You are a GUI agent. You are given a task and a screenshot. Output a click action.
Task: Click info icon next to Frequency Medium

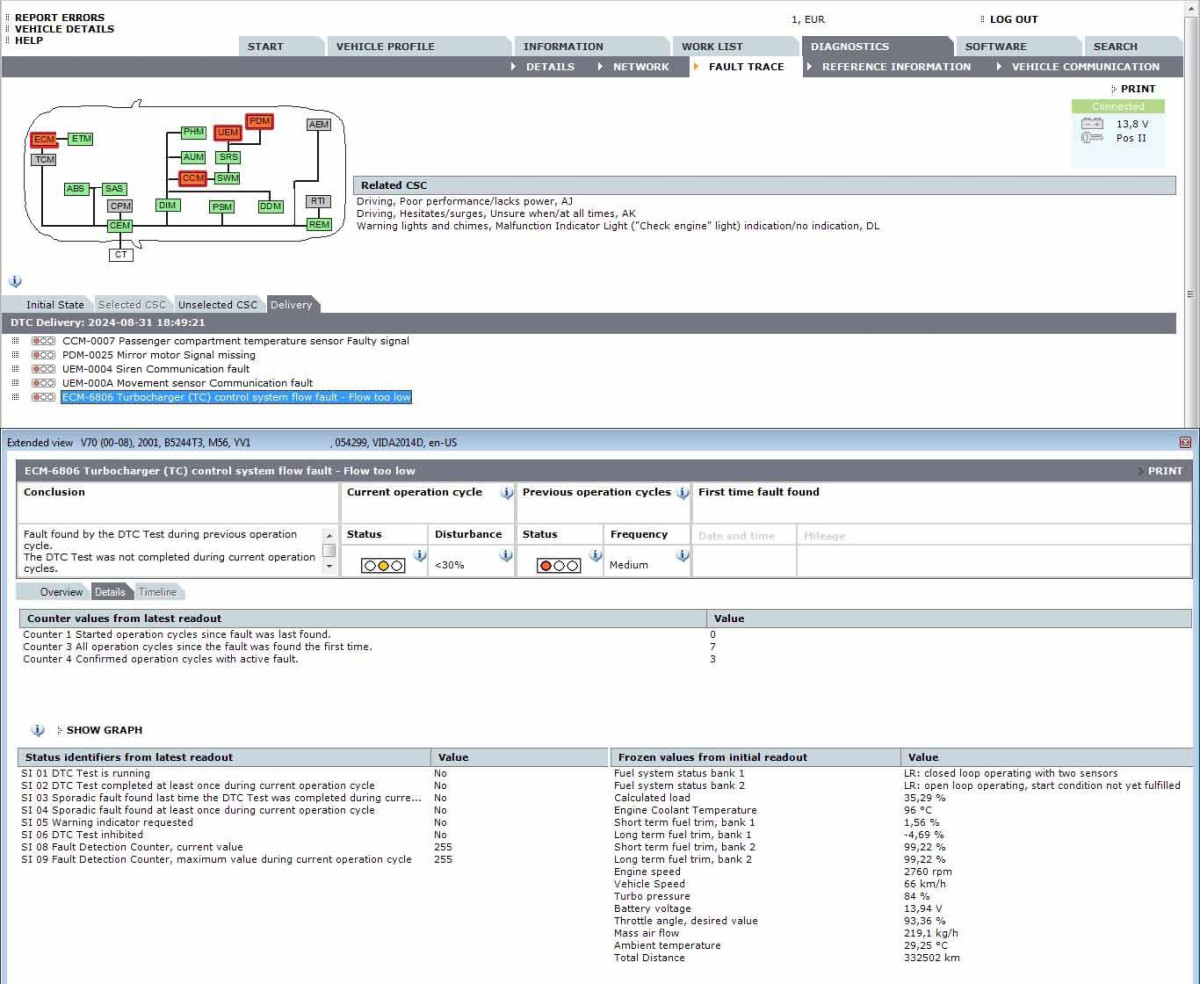pyautogui.click(x=682, y=556)
